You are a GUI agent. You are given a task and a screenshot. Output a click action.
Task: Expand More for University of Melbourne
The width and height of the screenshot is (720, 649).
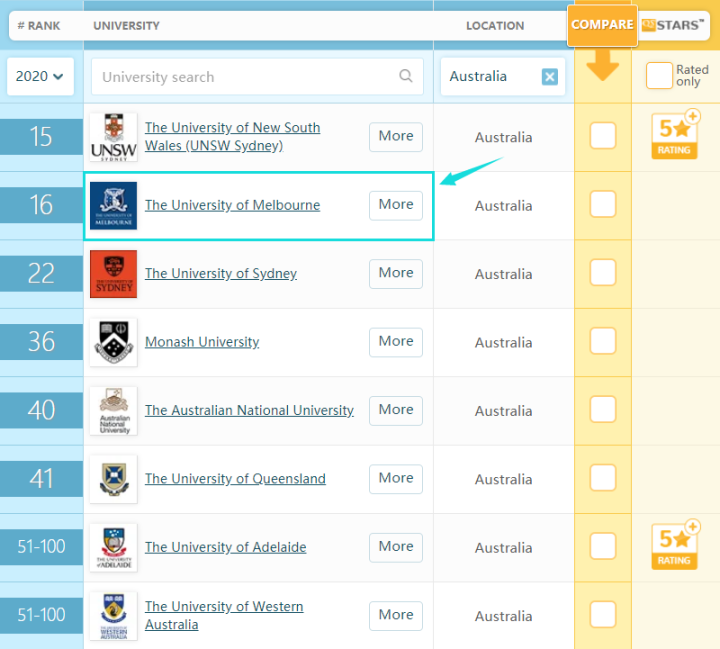(396, 205)
